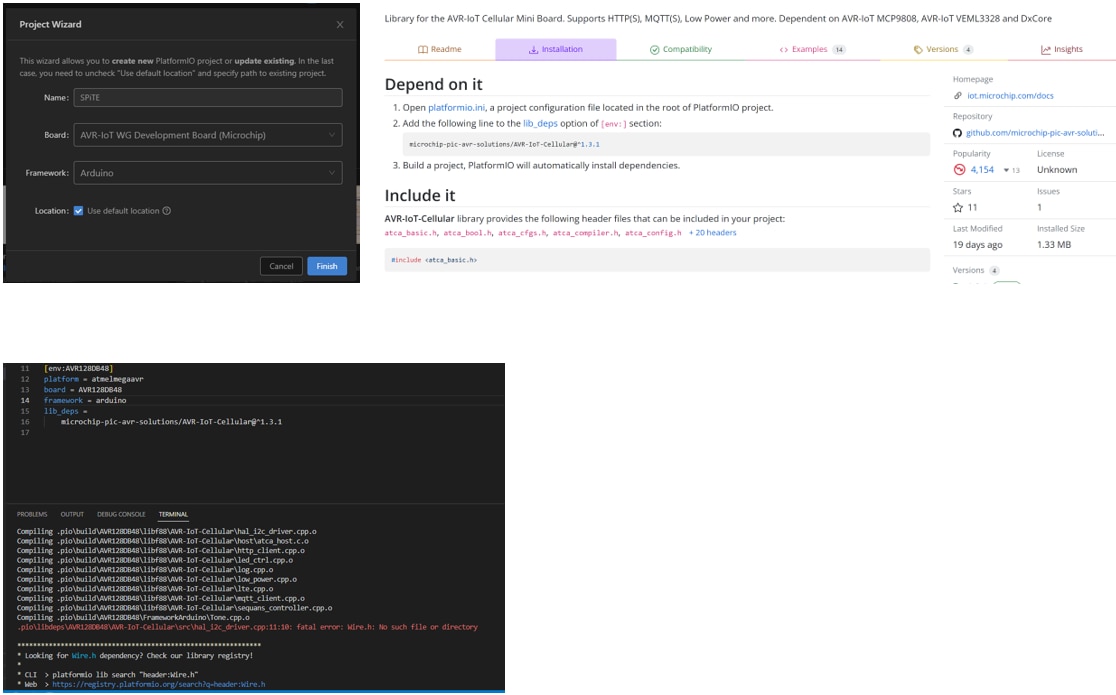The image size is (1116, 695).
Task: Click the framework = arduino line
Action: click(85, 401)
